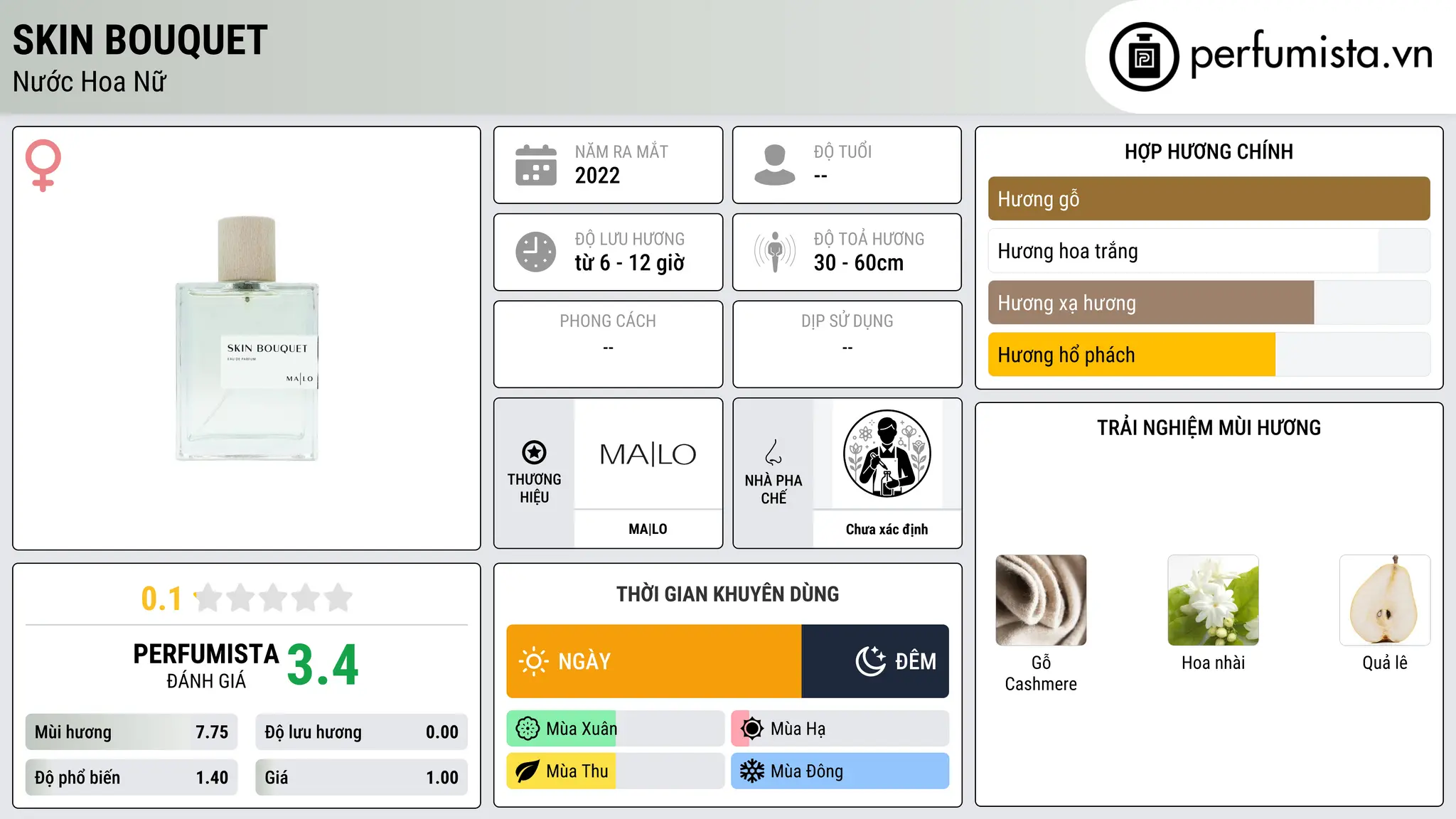Click the Chưa xác định perfumer caption

click(x=887, y=529)
